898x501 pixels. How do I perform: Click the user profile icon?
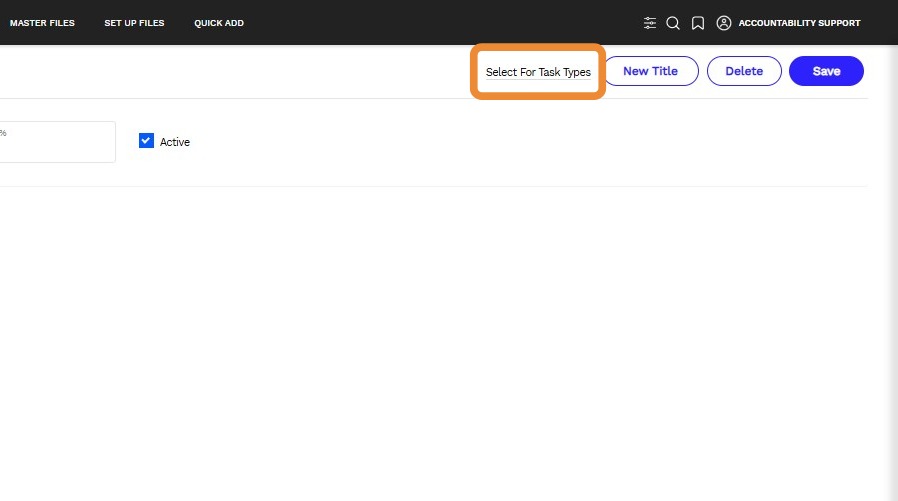(x=724, y=23)
